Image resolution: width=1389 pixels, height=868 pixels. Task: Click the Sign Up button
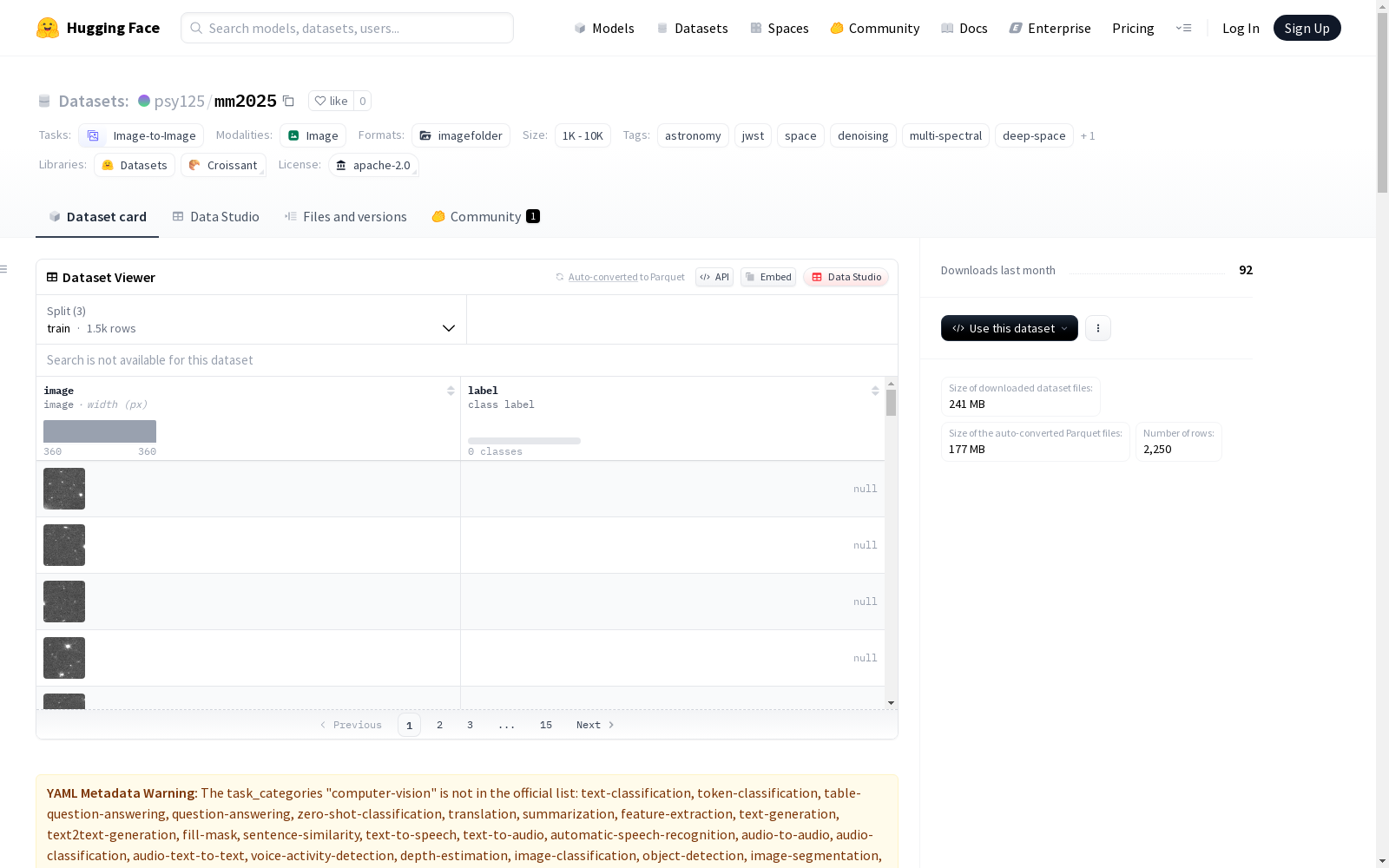point(1307,28)
